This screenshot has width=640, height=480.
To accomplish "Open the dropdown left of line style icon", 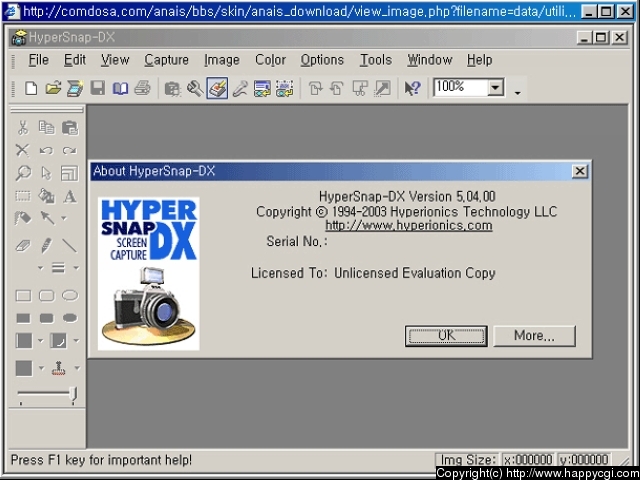I will coord(40,268).
